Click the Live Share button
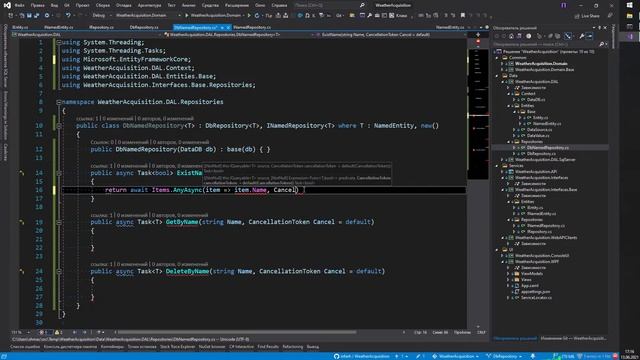The width and height of the screenshot is (640, 360). click(x=587, y=16)
